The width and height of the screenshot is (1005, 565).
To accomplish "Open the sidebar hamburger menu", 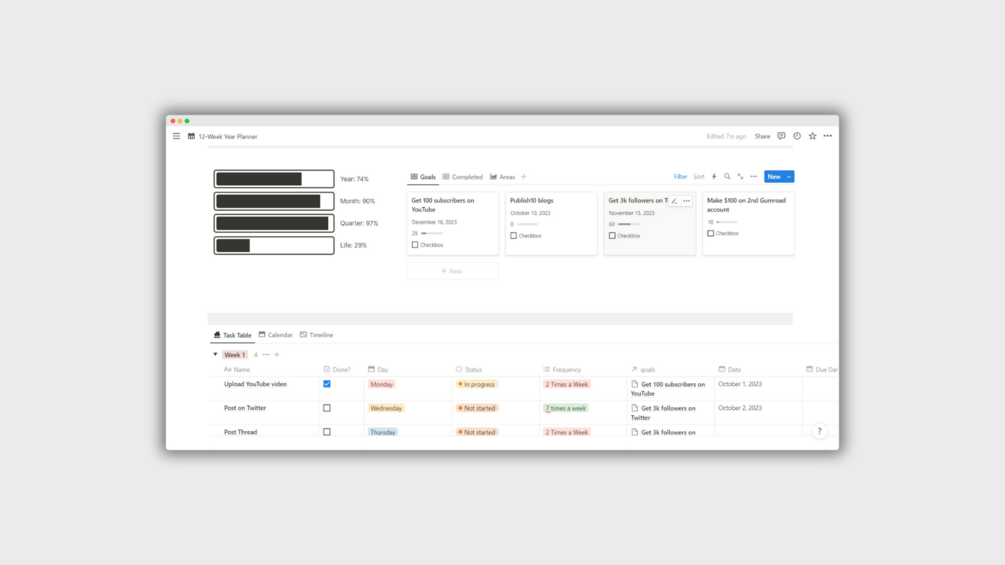I will (x=176, y=136).
